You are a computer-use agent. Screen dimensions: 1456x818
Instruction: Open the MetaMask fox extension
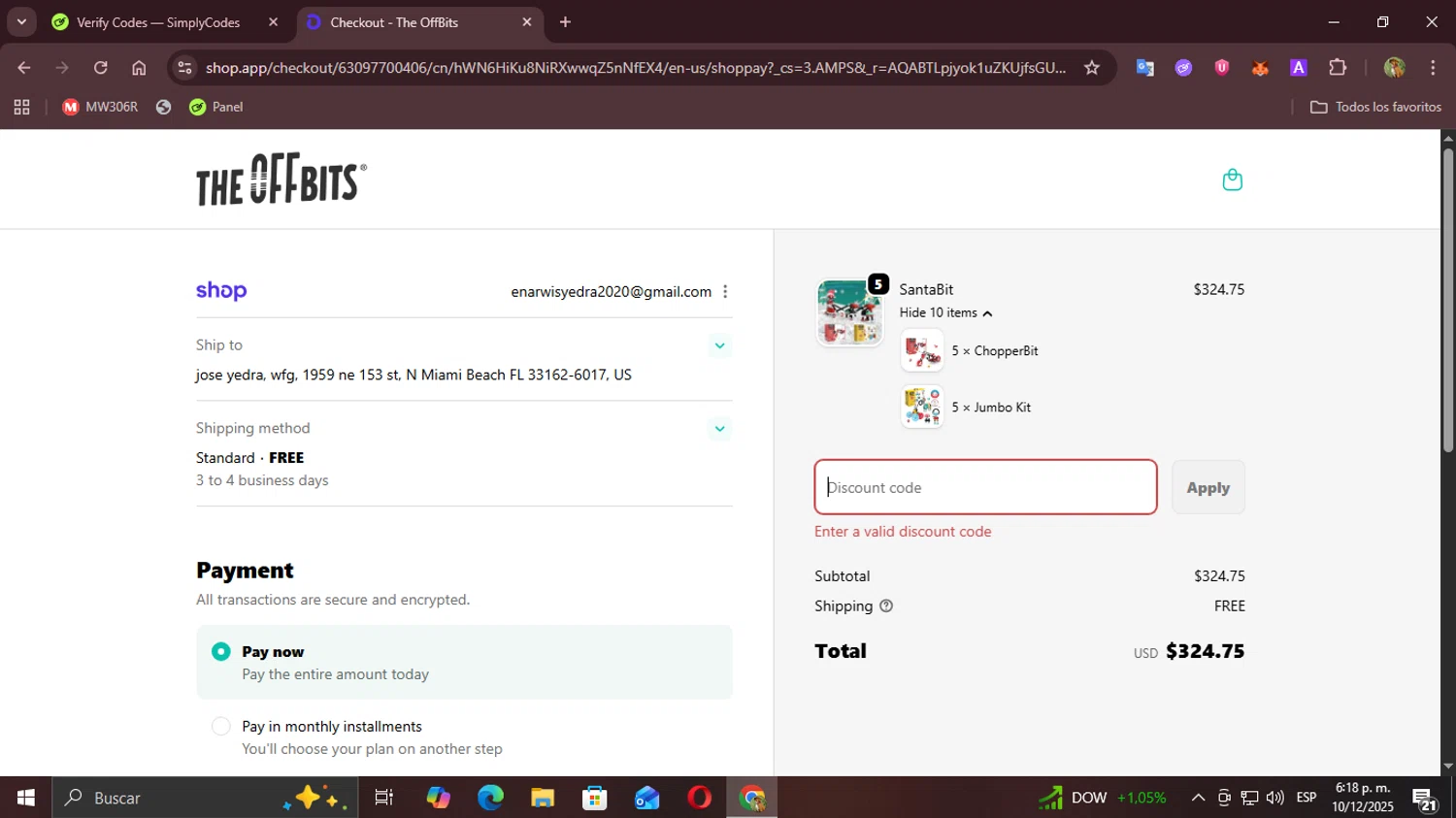click(x=1260, y=68)
